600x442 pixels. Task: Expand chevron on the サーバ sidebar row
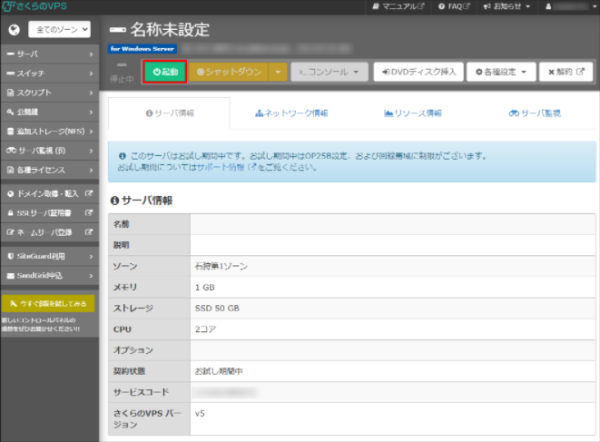(x=91, y=54)
